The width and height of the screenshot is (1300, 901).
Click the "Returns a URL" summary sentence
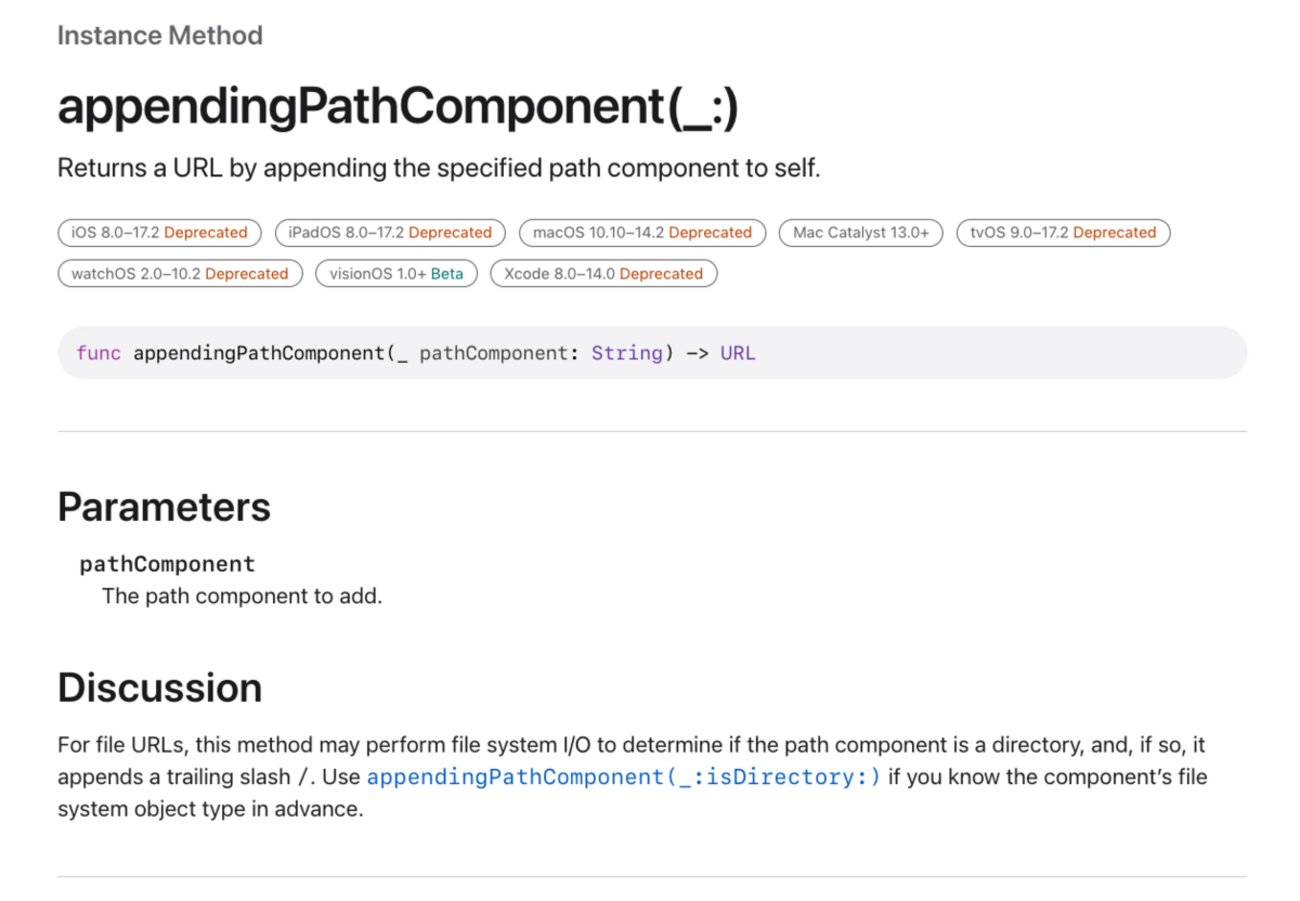coord(438,168)
